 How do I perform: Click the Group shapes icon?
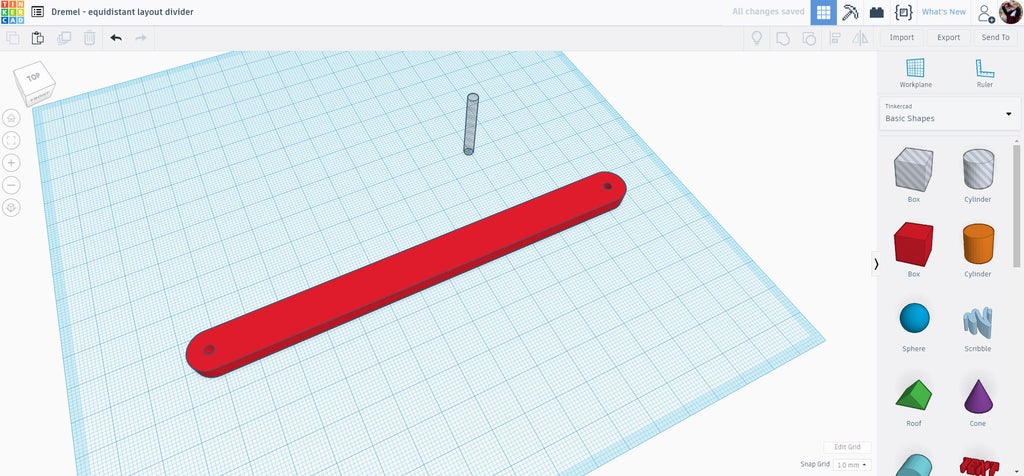point(782,38)
